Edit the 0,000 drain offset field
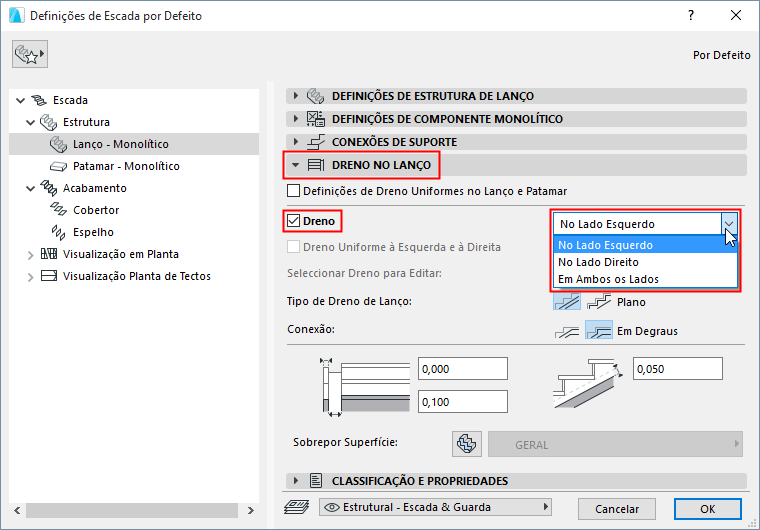This screenshot has width=760, height=530. tap(463, 369)
